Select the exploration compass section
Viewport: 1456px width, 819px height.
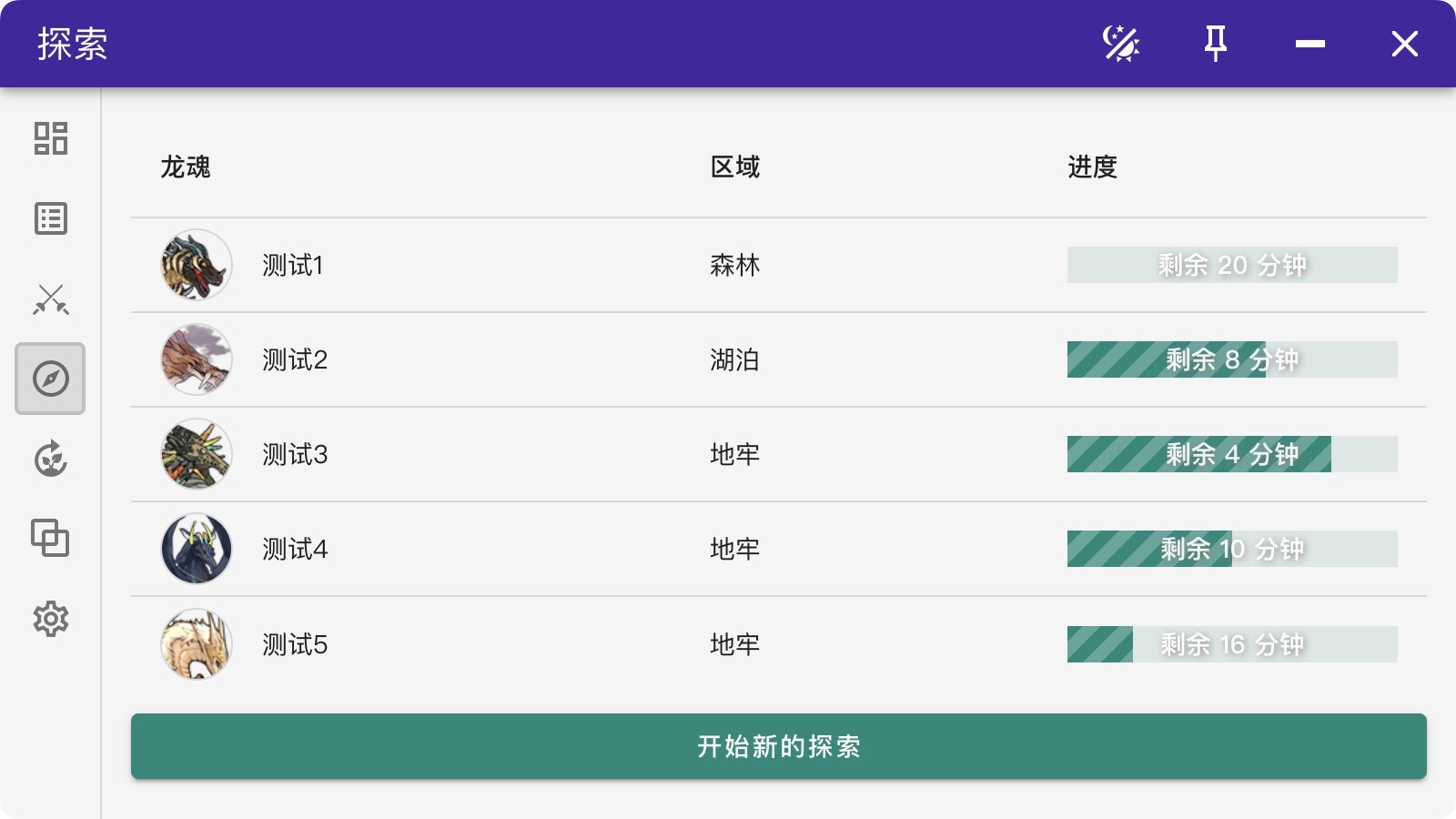click(50, 379)
